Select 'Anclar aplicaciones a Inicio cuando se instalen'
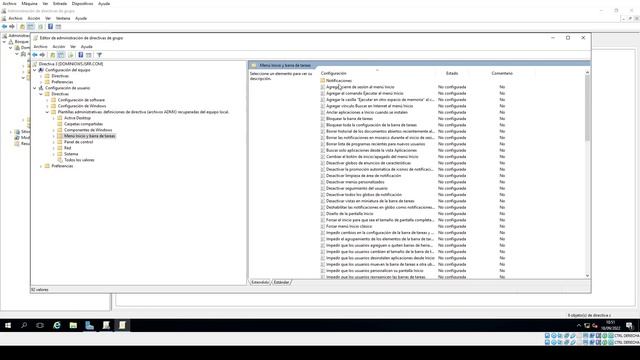 coord(367,112)
